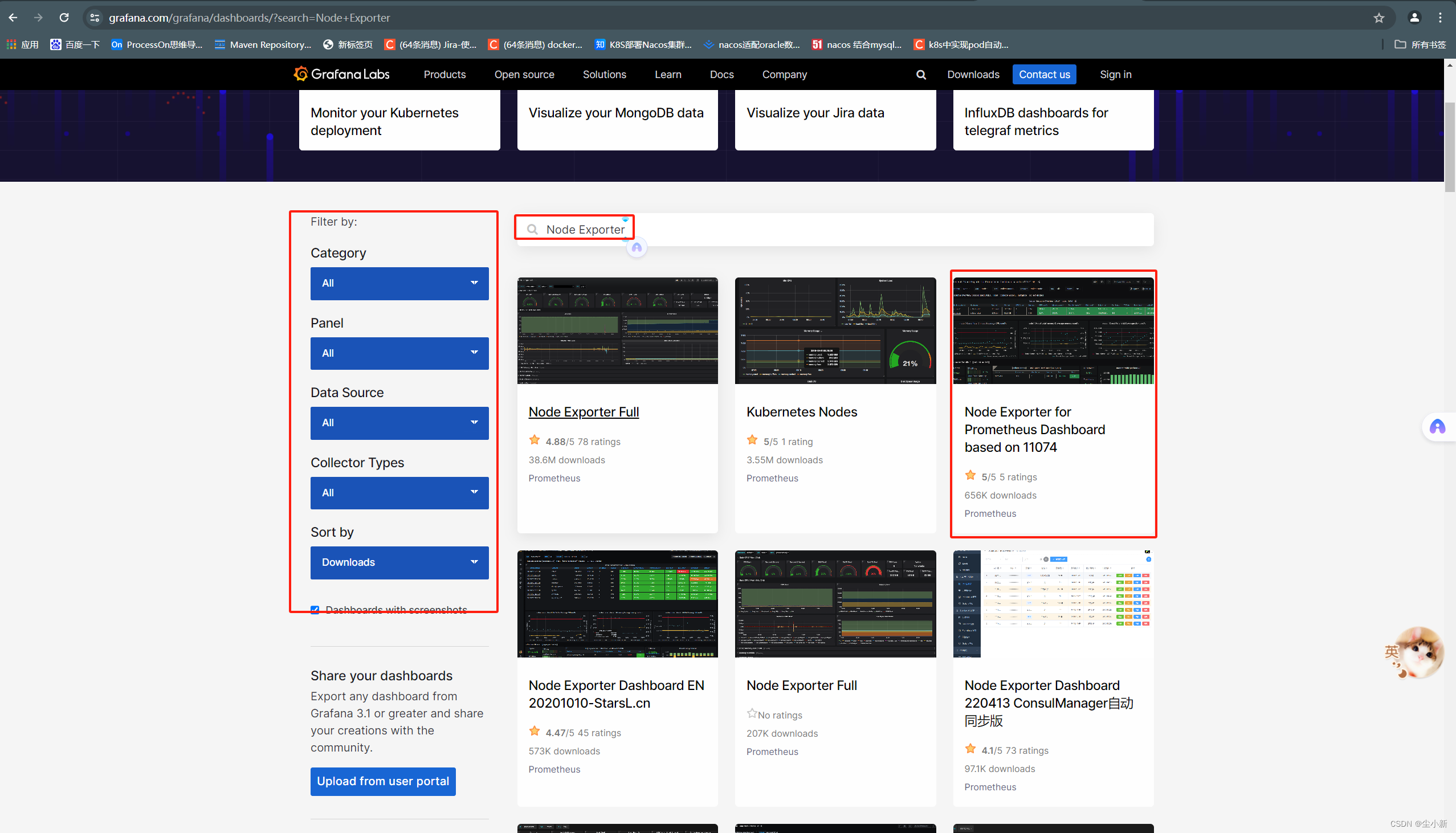Expand the Panel dropdown
Image resolution: width=1456 pixels, height=833 pixels.
399,354
